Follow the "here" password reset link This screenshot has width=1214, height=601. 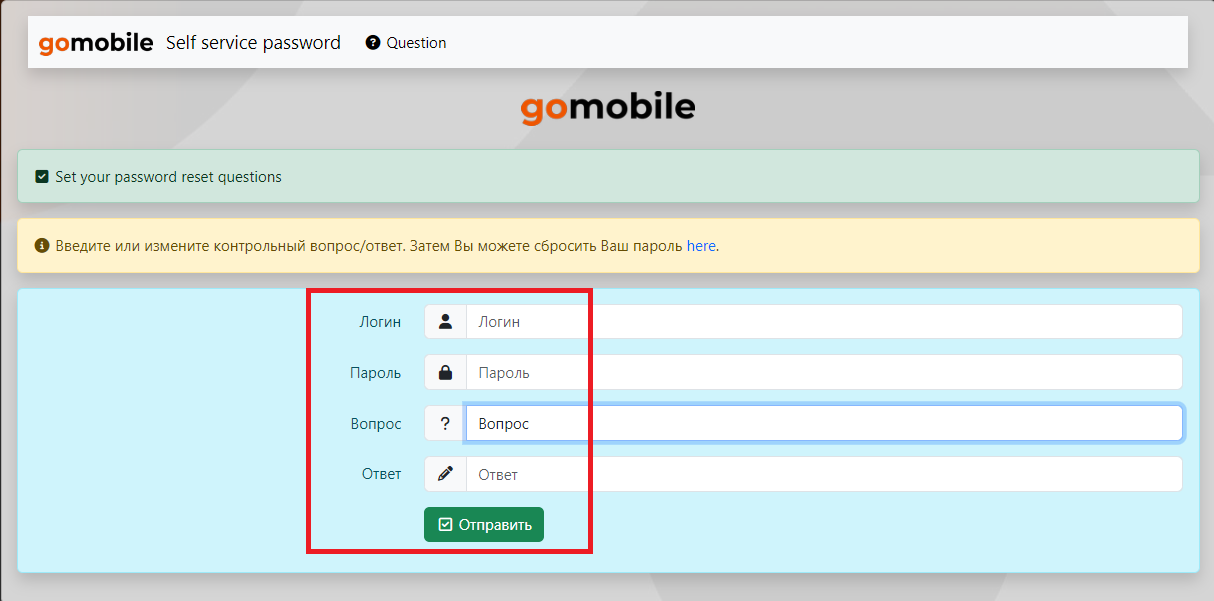pyautogui.click(x=701, y=246)
